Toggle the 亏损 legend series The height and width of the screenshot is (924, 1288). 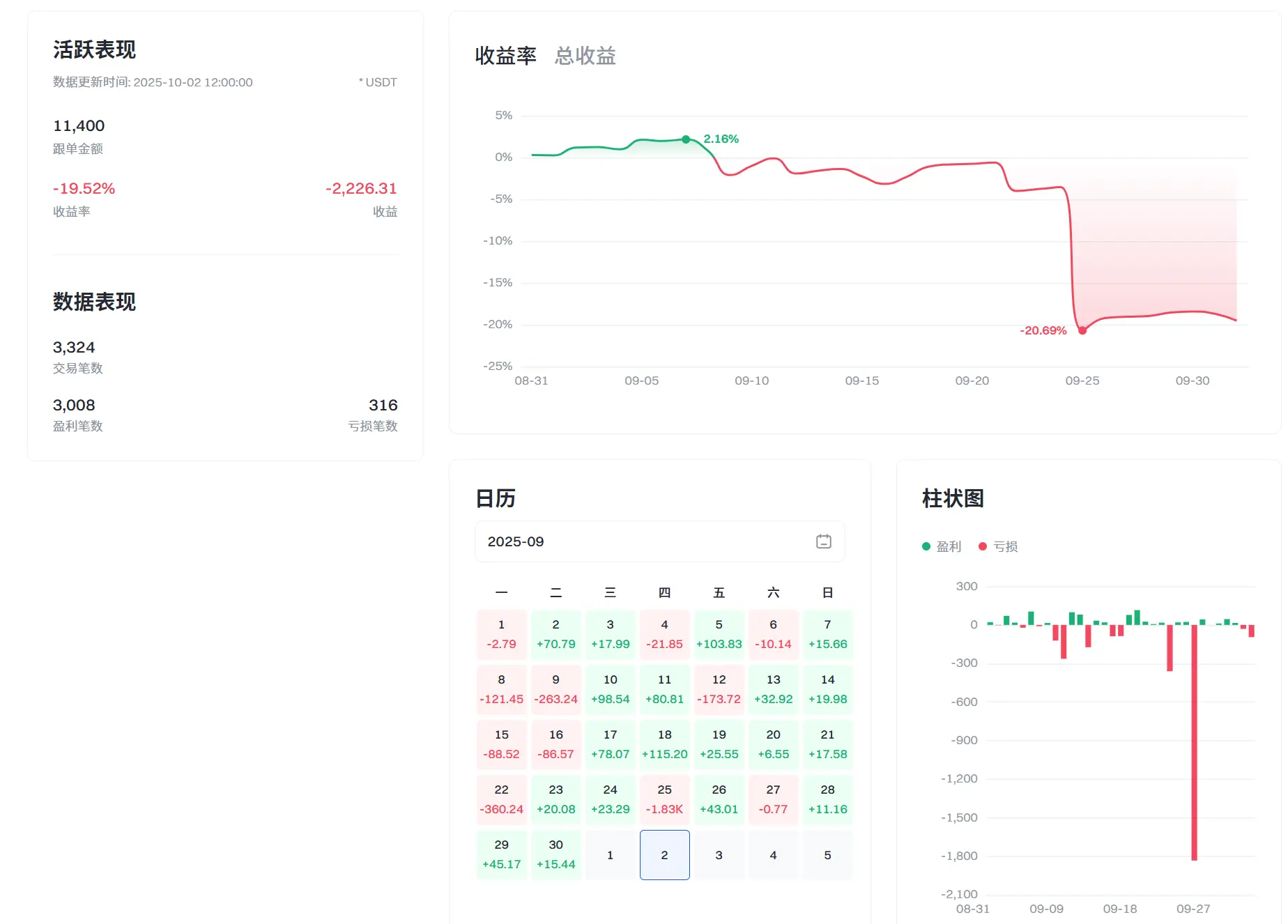pyautogui.click(x=998, y=546)
